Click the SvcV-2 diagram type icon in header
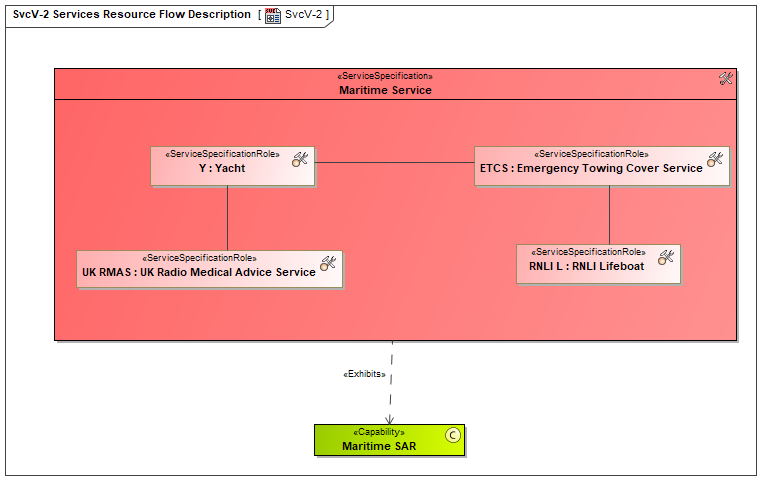761x480 pixels. click(273, 15)
